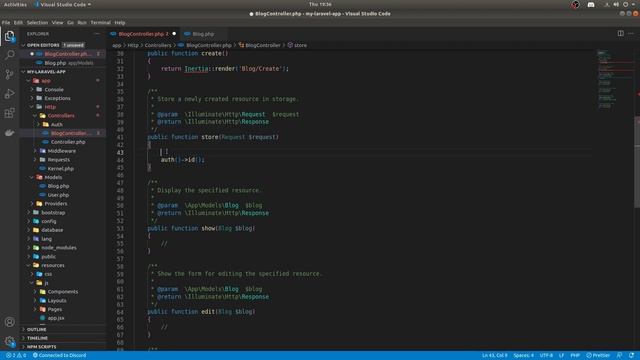The height and width of the screenshot is (360, 640).
Task: Open the Accounts menu icon
Action: pyautogui.click(x=9, y=322)
